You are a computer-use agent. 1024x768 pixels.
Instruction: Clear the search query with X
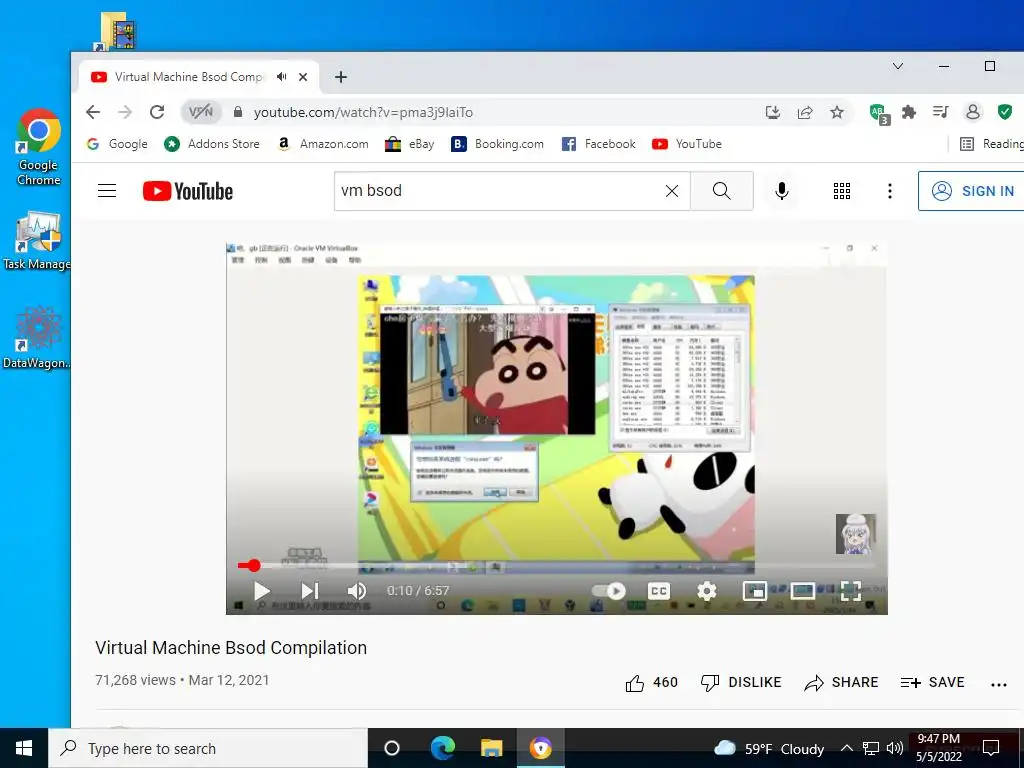point(671,191)
